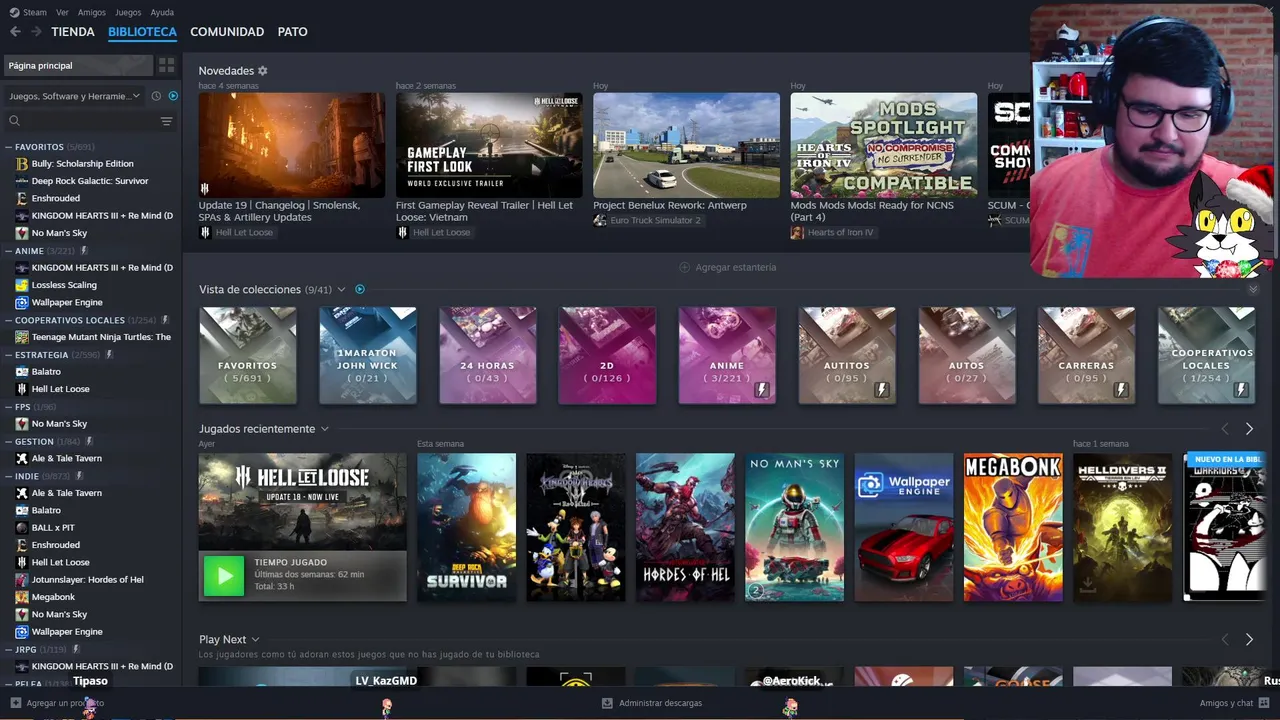Go forward with the right arrow
The image size is (1280, 720).
click(x=36, y=32)
